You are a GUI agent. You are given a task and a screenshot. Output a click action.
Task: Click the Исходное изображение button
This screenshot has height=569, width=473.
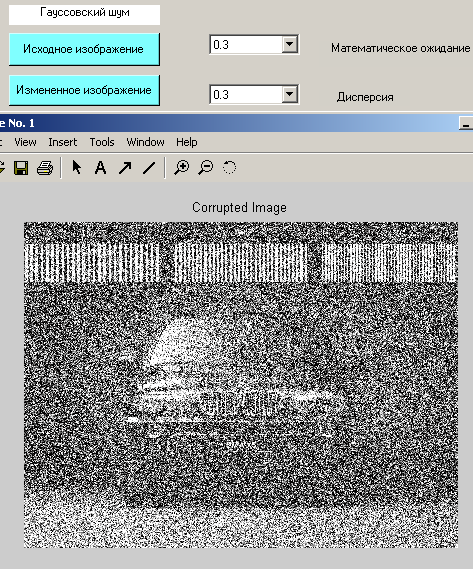84,49
